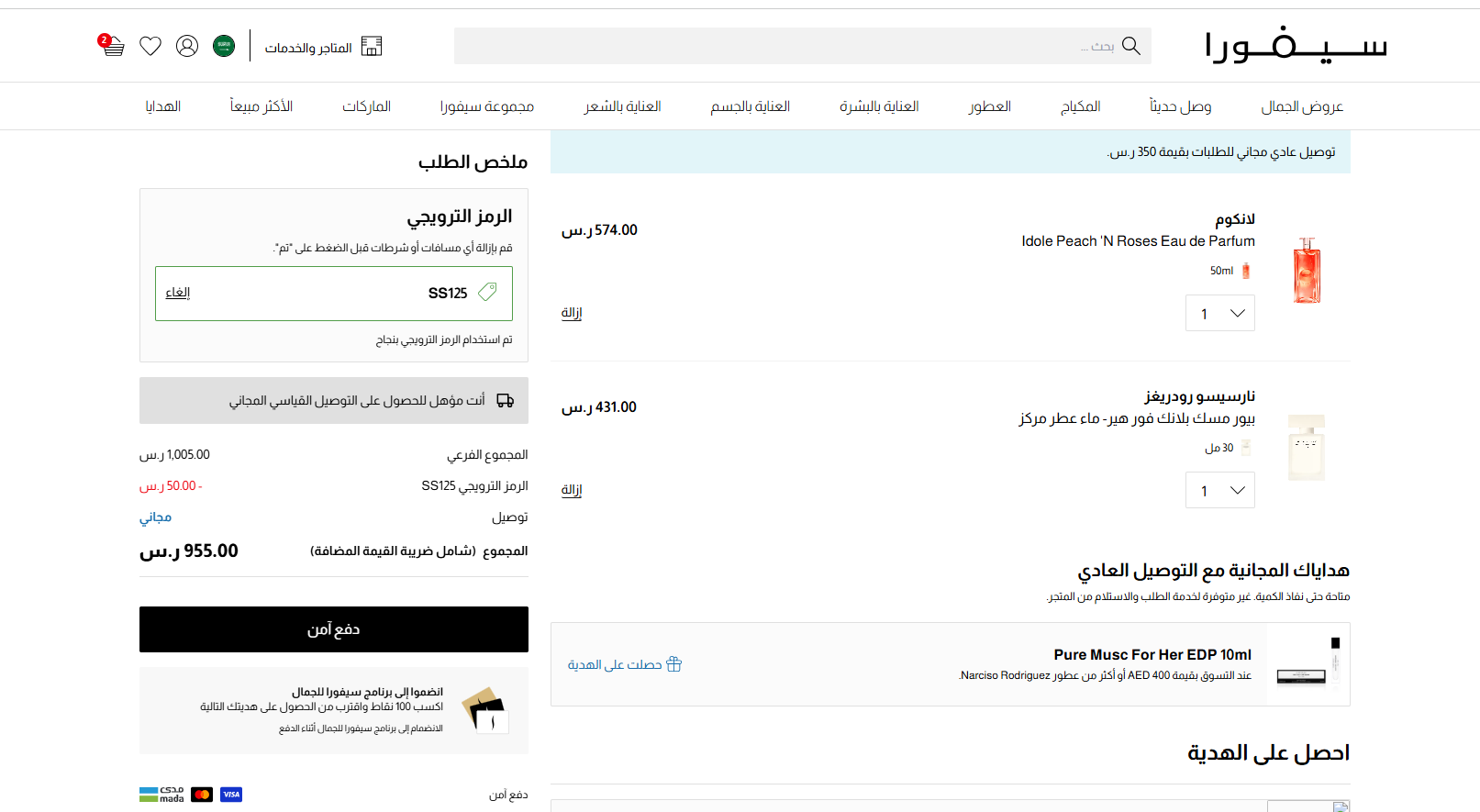Open Pure Musc gift sample thumbnail

click(1308, 664)
